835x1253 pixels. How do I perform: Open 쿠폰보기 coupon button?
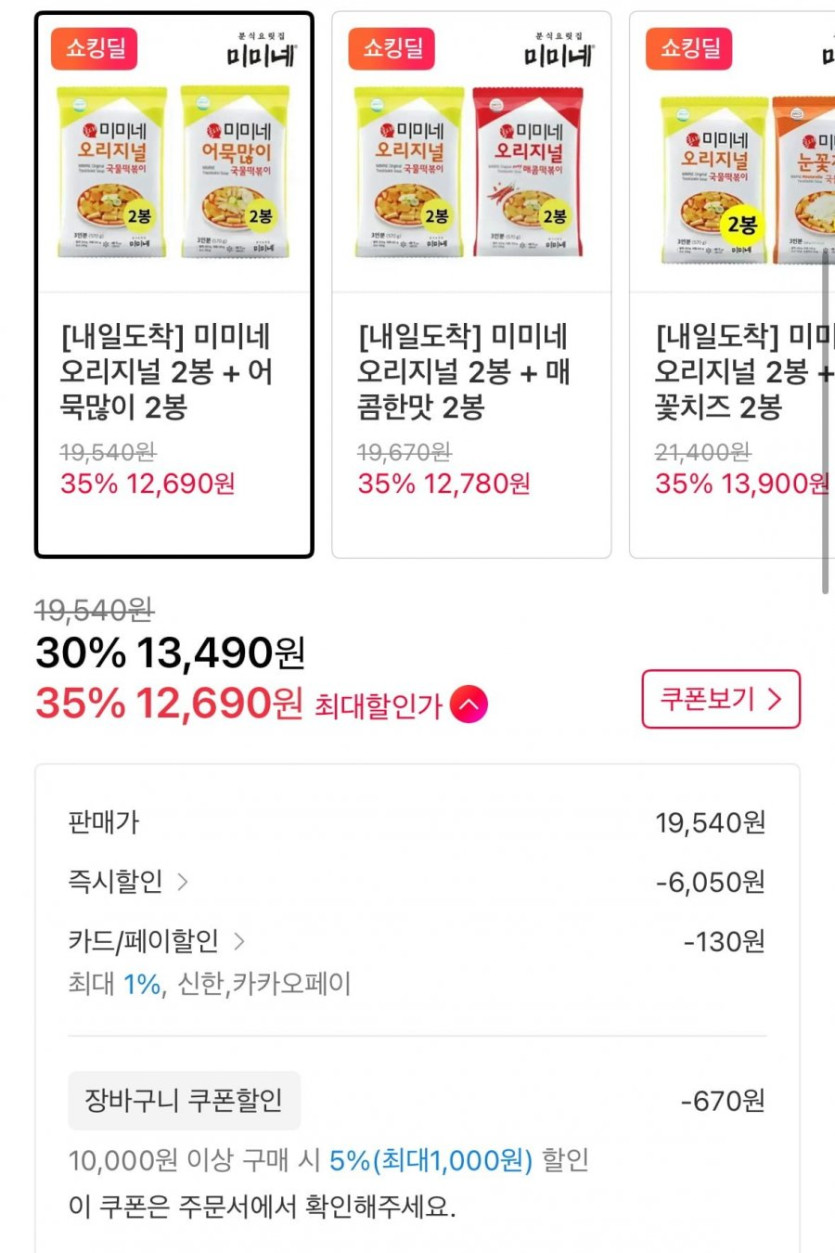click(x=720, y=699)
